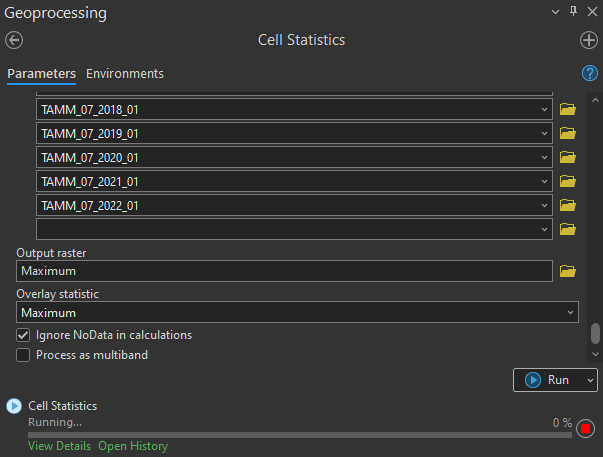Switch to the Environments tab
Viewport: 603px width, 457px height.
coord(125,74)
